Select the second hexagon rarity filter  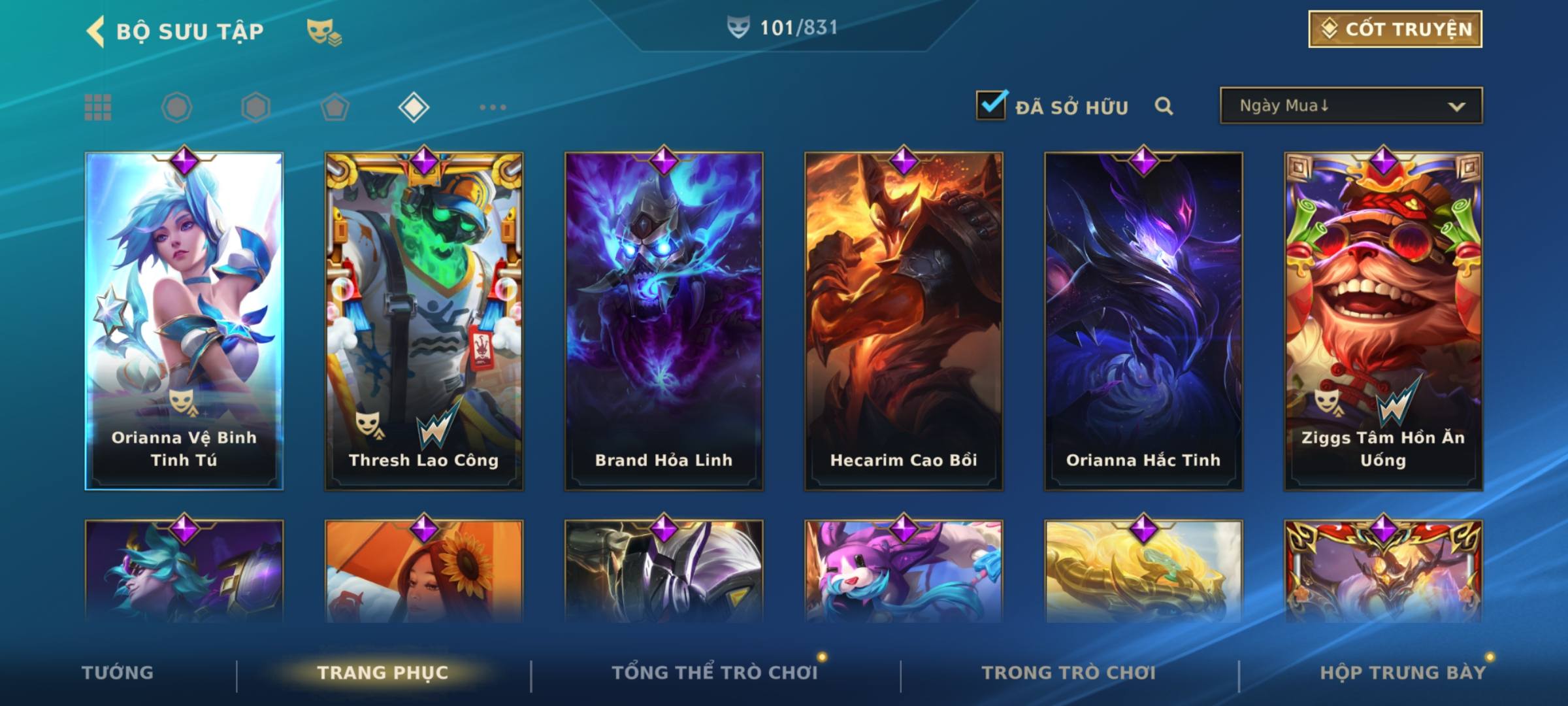(x=255, y=107)
